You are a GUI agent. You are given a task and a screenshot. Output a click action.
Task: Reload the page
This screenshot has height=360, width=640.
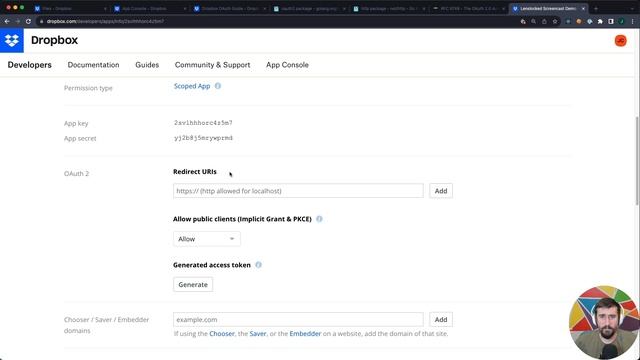[x=28, y=21]
